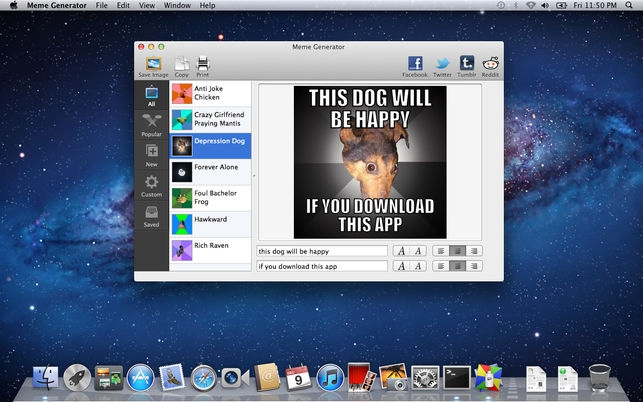Click the list pane splitter handle

[x=254, y=176]
